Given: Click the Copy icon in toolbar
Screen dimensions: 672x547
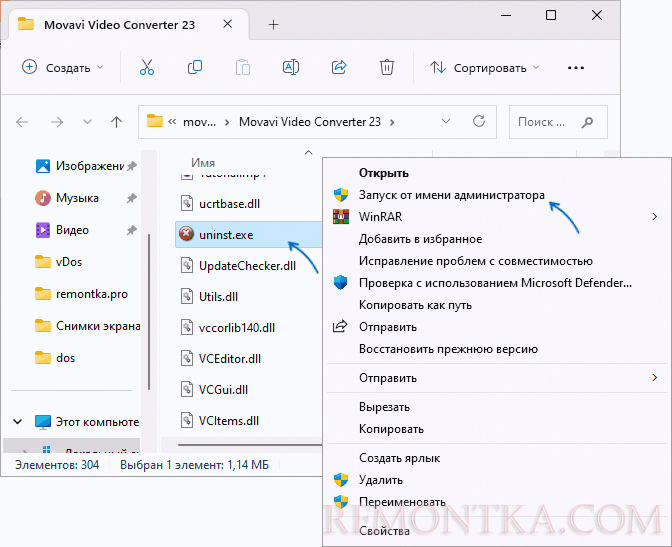Looking at the screenshot, I should coord(195,67).
